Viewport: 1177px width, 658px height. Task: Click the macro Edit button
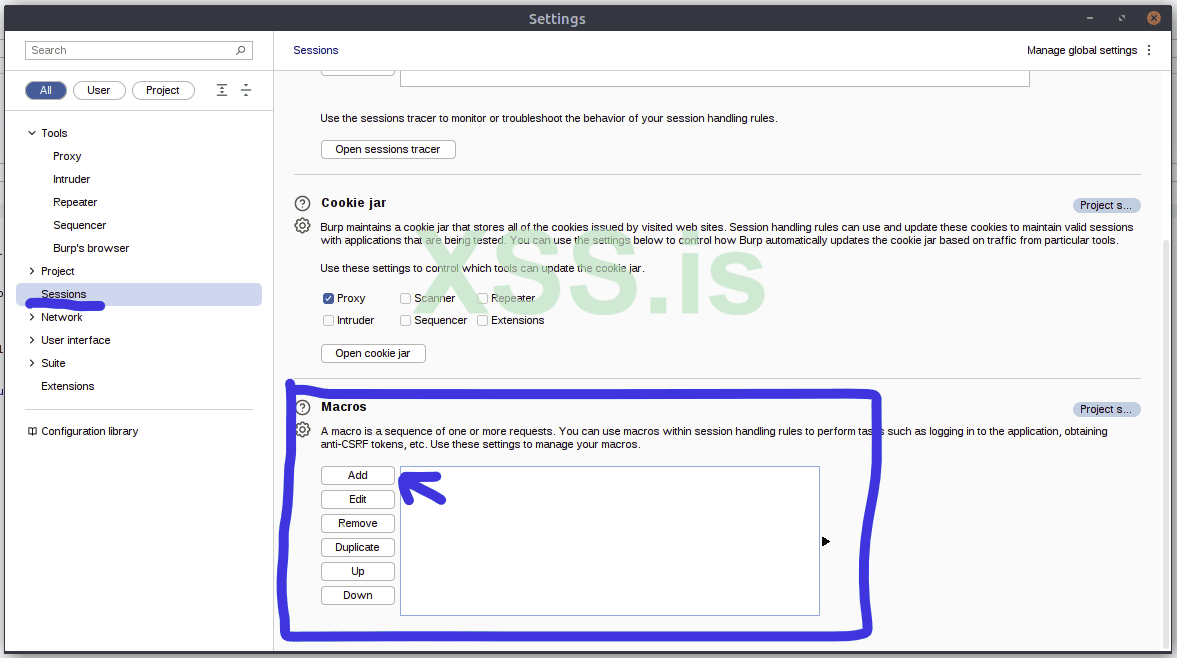point(358,500)
